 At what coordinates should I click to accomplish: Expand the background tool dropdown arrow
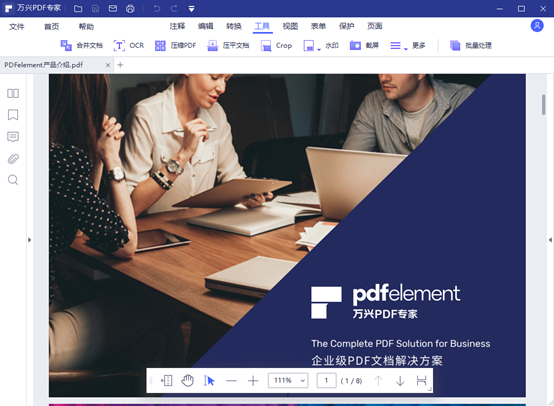tap(319, 49)
